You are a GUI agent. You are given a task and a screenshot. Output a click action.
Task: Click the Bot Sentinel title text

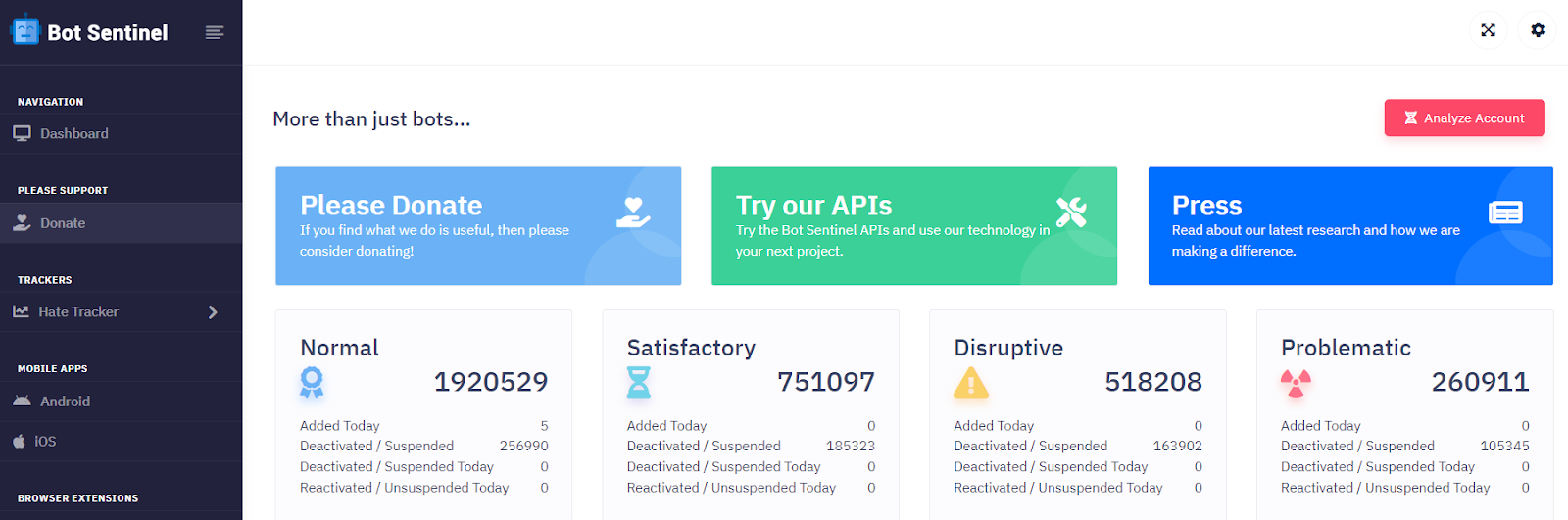click(x=108, y=32)
